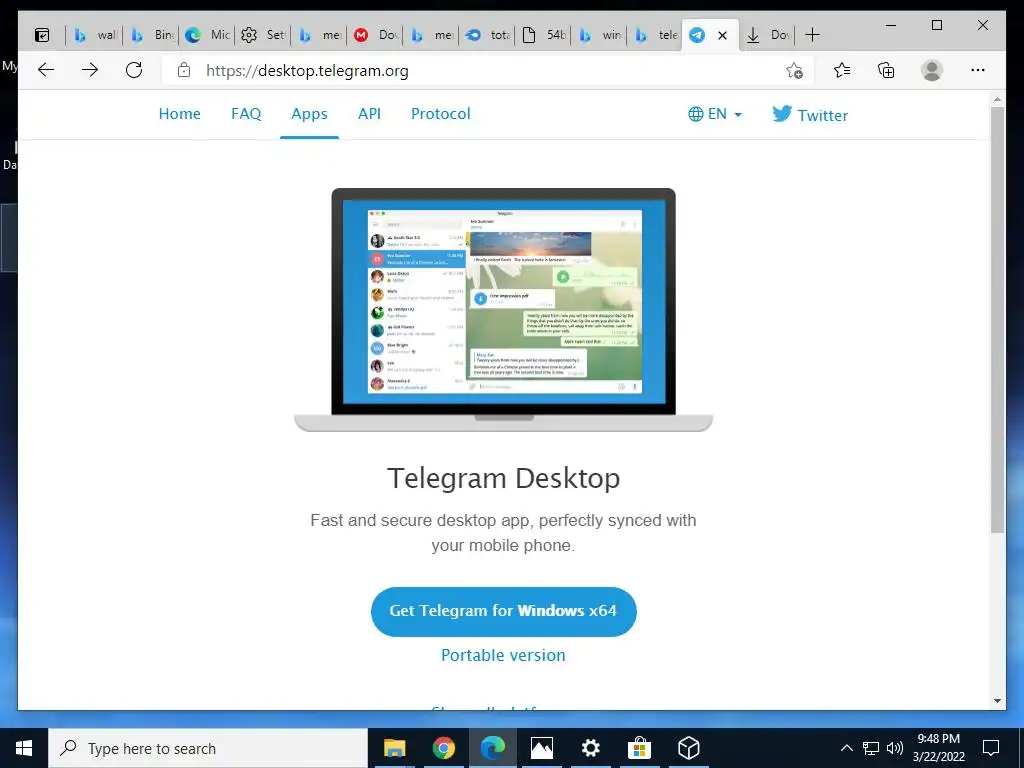Screen dimensions: 1024x768
Task: Open the Photos app in the taskbar
Action: pyautogui.click(x=541, y=748)
